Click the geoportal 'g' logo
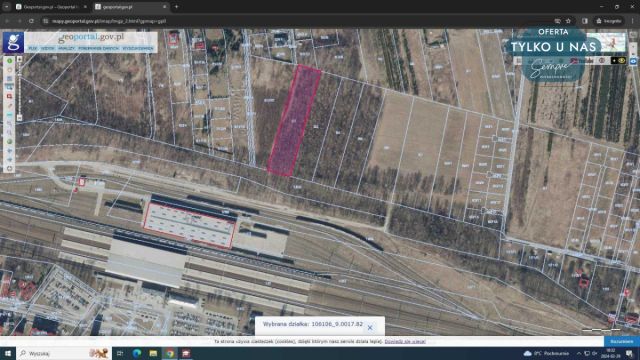The width and height of the screenshot is (640, 360). pos(13,42)
